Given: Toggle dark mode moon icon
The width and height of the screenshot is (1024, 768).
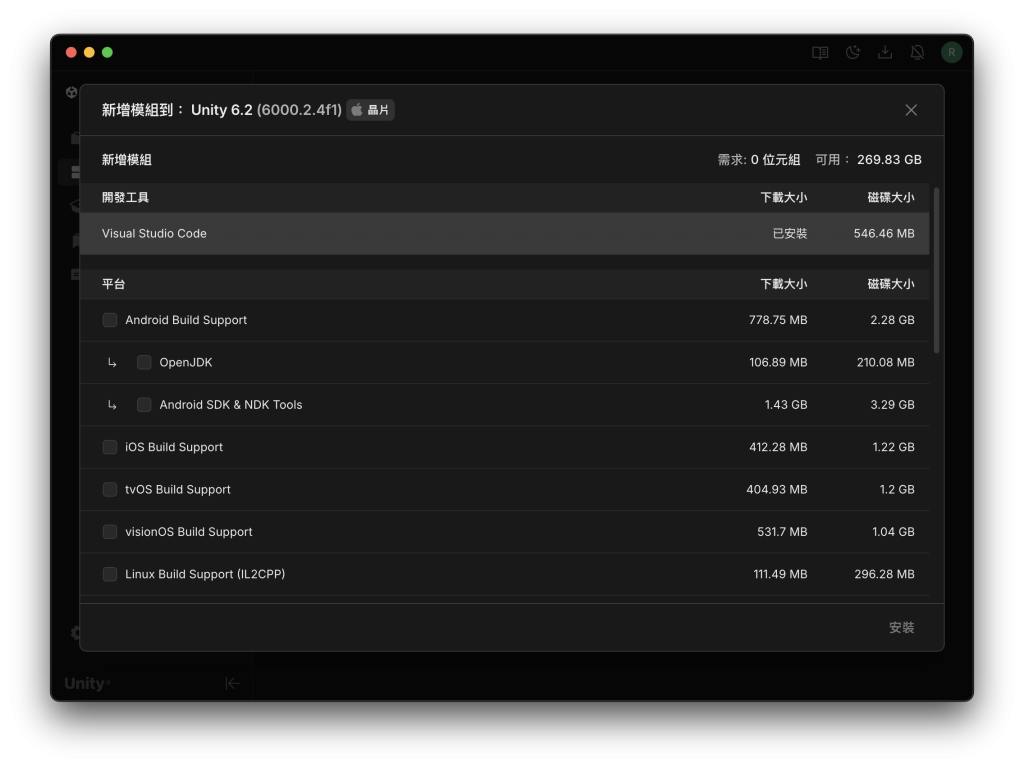Looking at the screenshot, I should [853, 52].
